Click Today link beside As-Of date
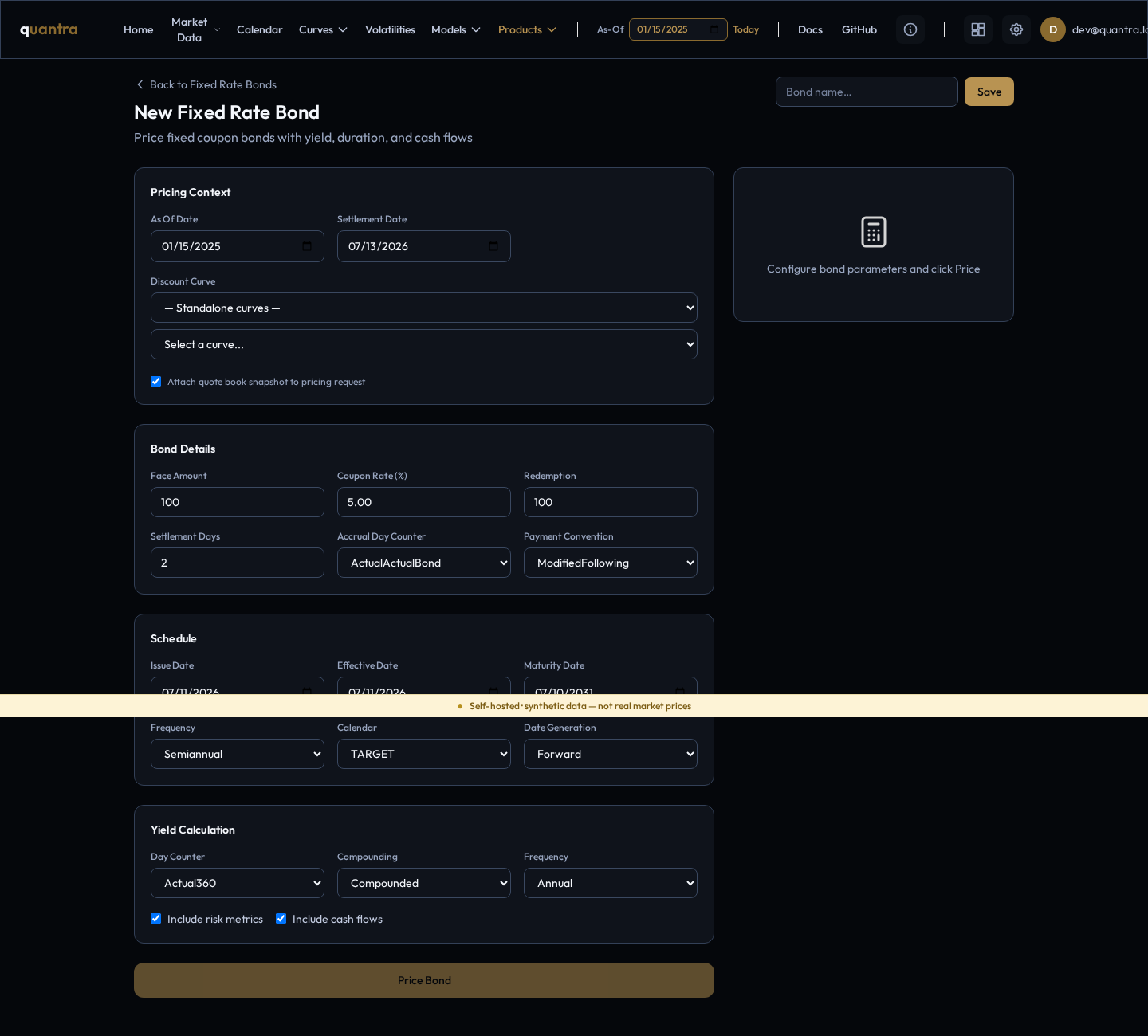 point(745,29)
